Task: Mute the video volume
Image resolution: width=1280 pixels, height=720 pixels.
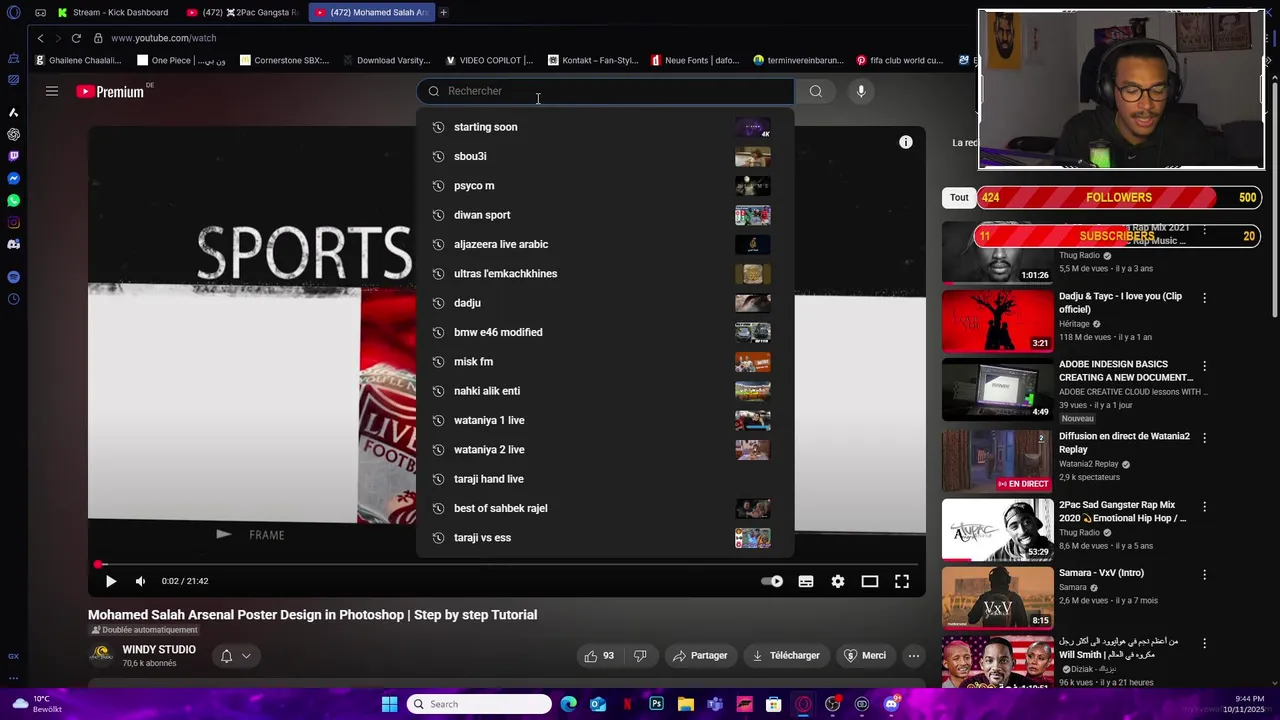Action: click(x=141, y=581)
